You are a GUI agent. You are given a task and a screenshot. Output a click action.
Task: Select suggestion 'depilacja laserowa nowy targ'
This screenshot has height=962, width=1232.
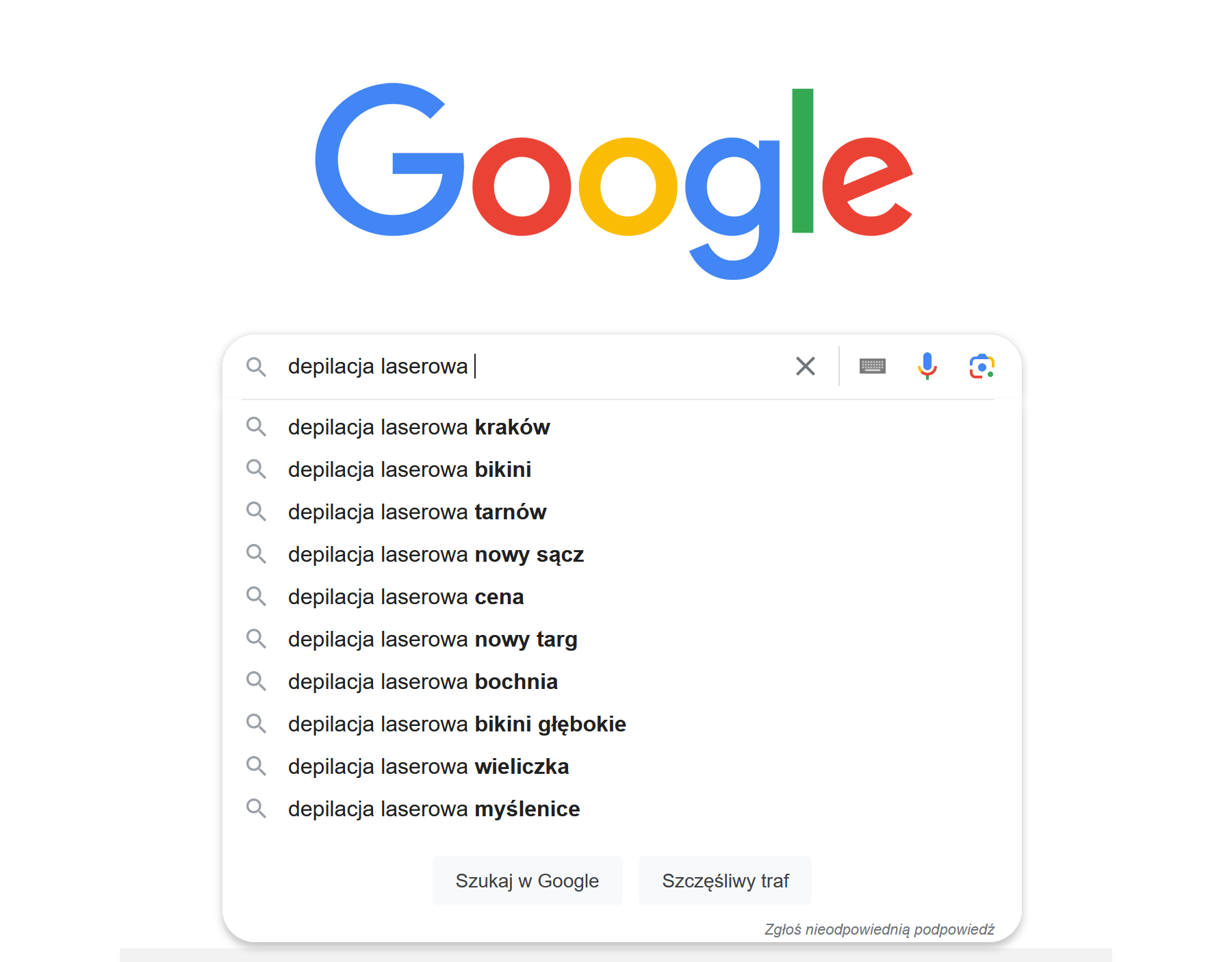pyautogui.click(x=432, y=639)
